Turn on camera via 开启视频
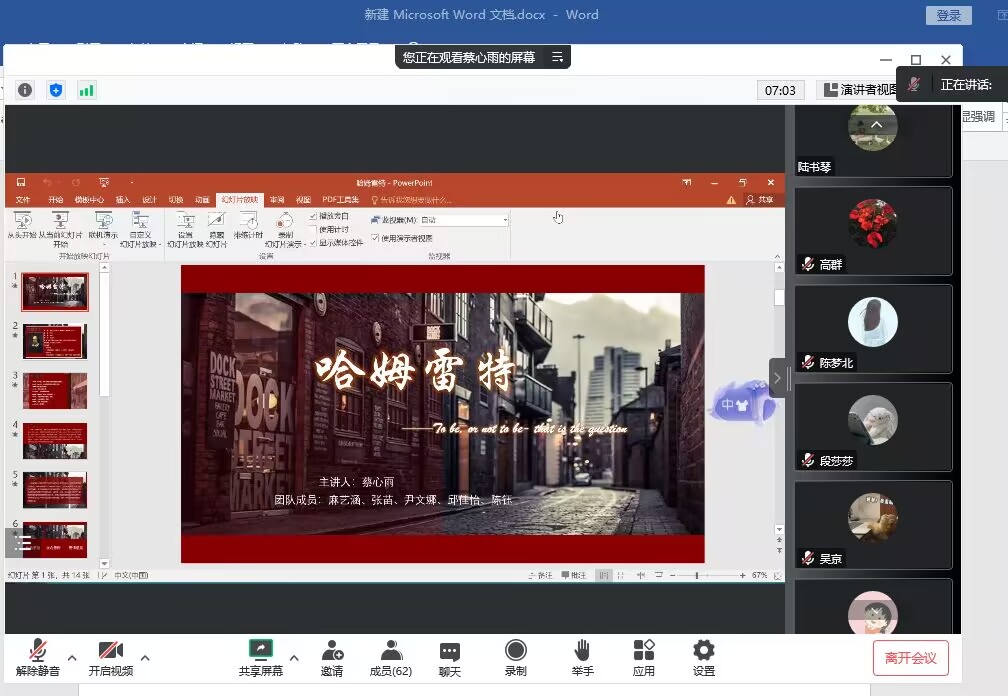Screen dimensions: 1008x696 [110, 658]
